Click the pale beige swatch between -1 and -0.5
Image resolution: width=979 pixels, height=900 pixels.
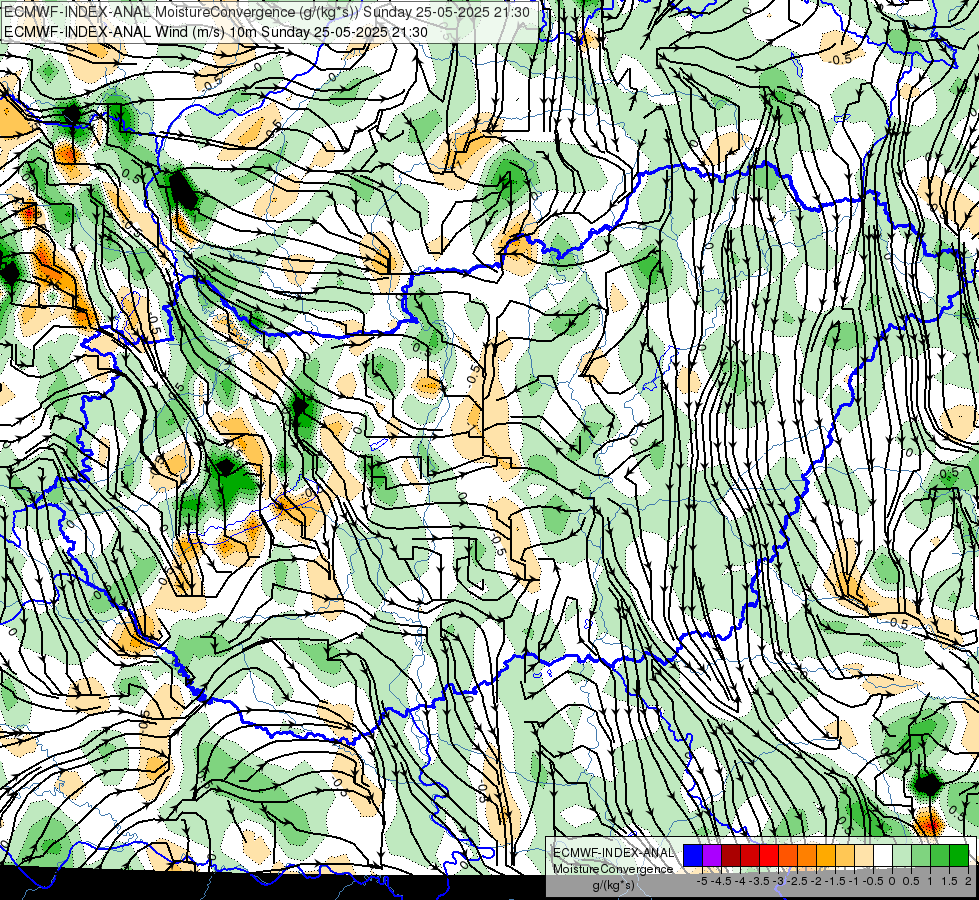(x=864, y=856)
